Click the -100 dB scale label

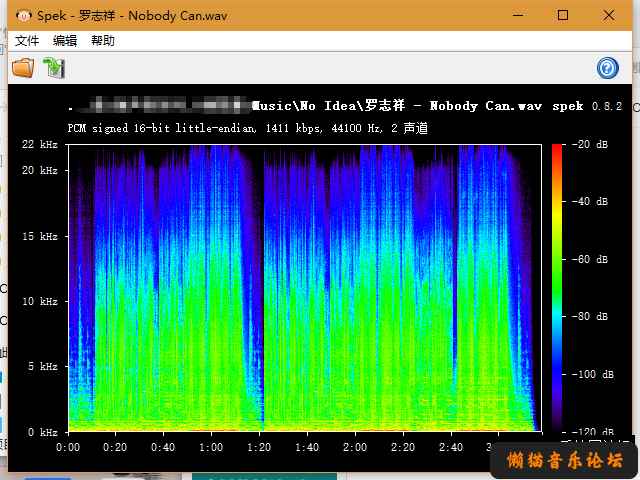[x=592, y=374]
